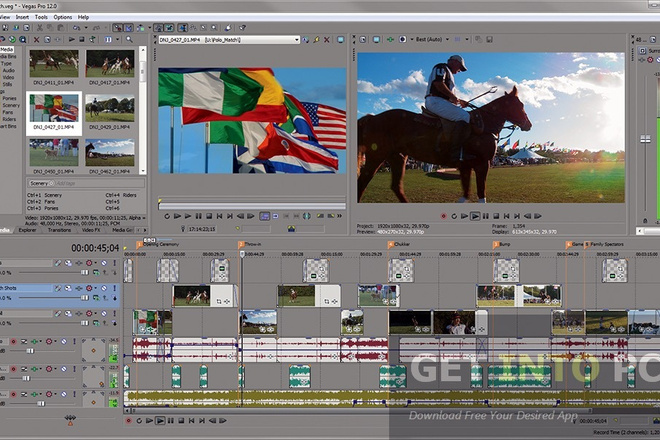Select the Normal Edit tool

coord(182,28)
